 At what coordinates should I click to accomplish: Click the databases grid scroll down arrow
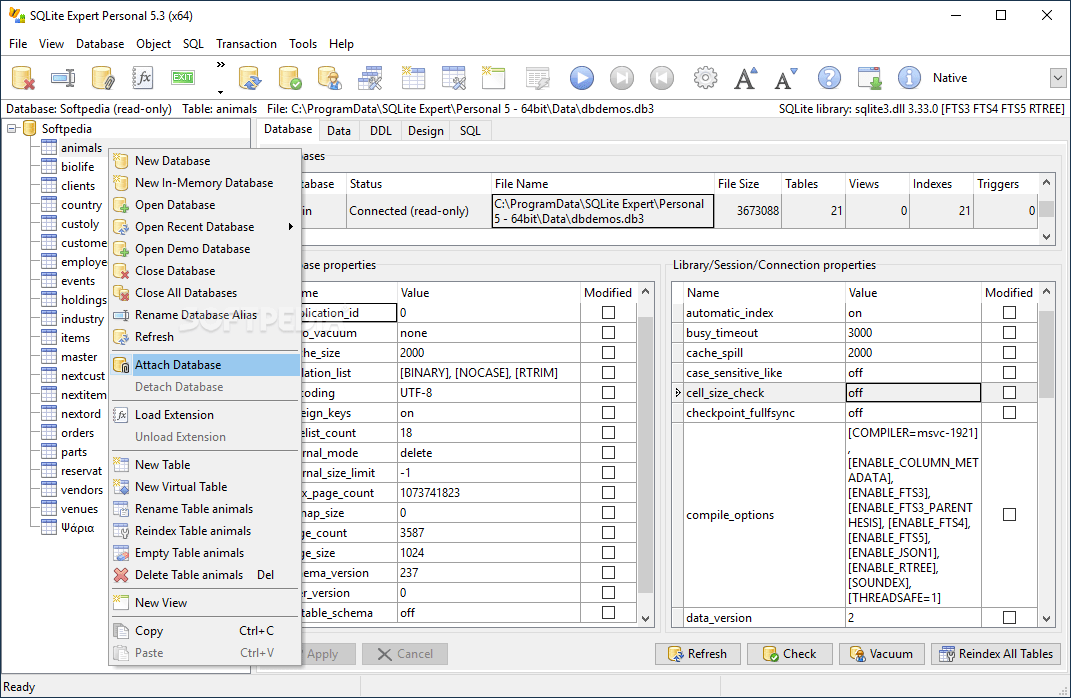(x=1046, y=236)
